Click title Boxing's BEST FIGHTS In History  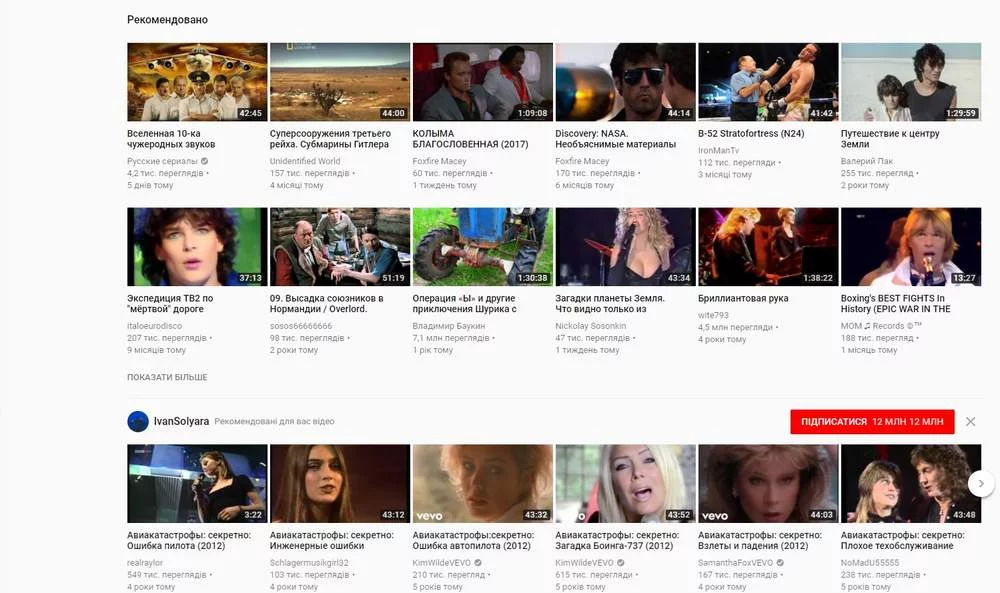[x=895, y=304]
